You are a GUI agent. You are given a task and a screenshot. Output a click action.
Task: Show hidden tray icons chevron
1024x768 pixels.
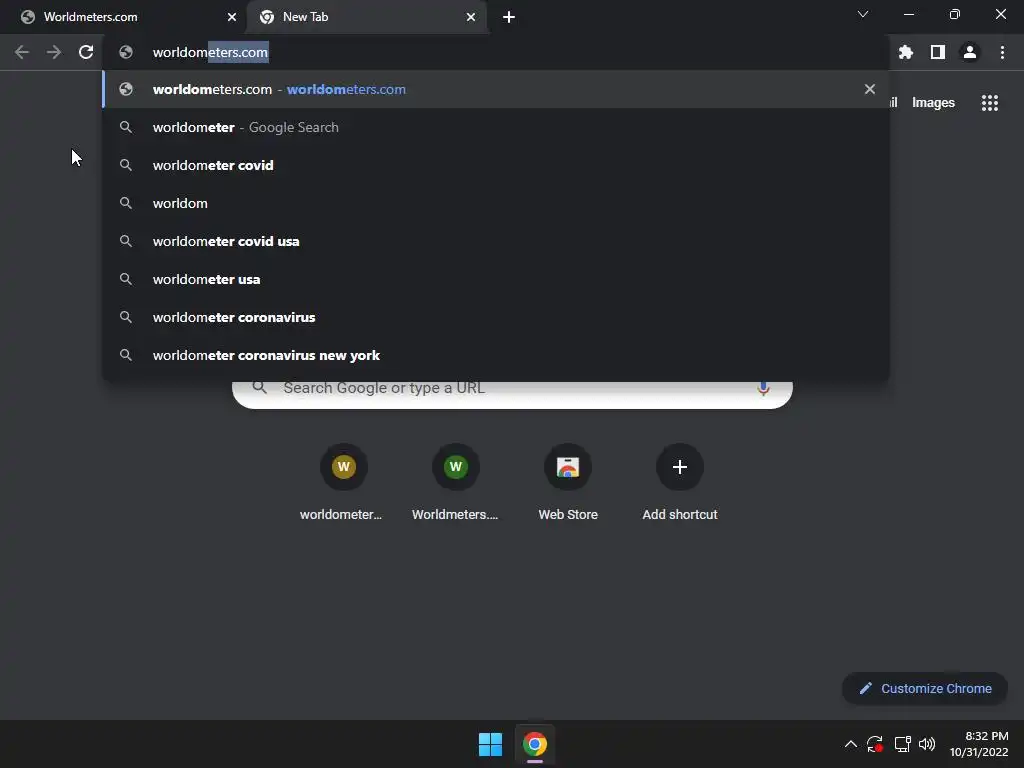[x=851, y=744]
